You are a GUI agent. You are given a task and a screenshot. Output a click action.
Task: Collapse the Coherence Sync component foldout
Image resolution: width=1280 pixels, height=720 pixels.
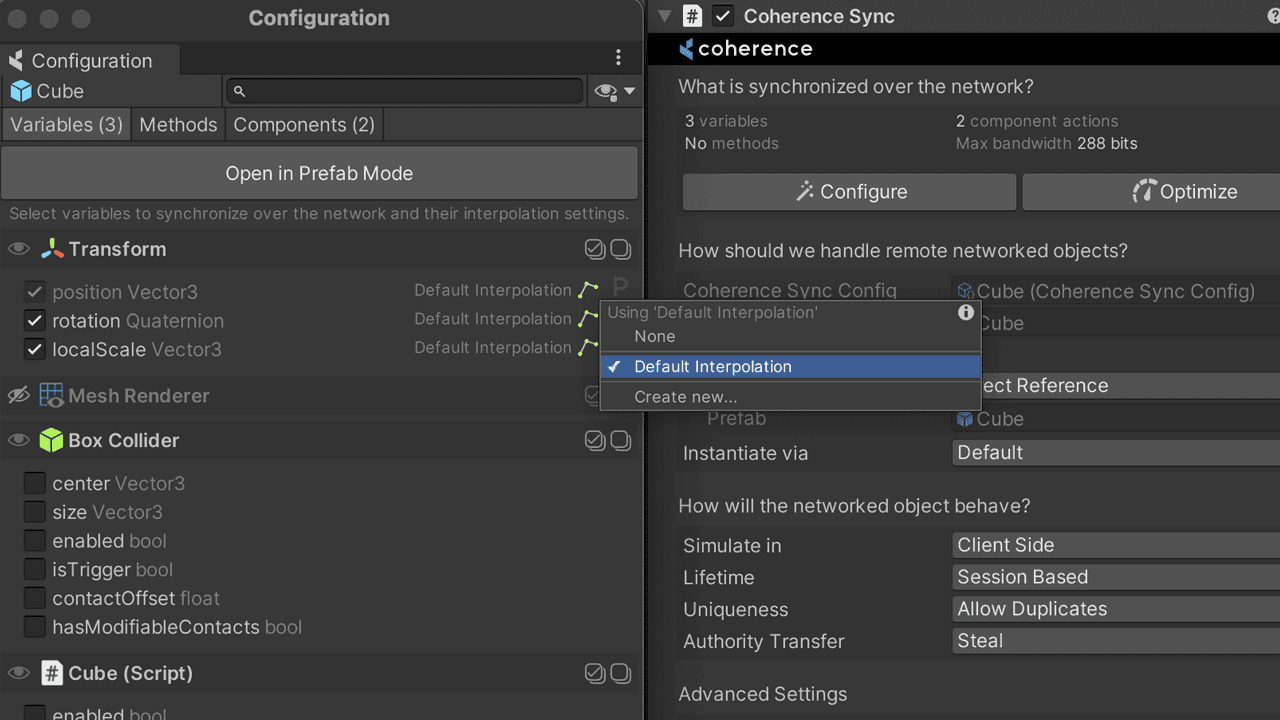[665, 16]
